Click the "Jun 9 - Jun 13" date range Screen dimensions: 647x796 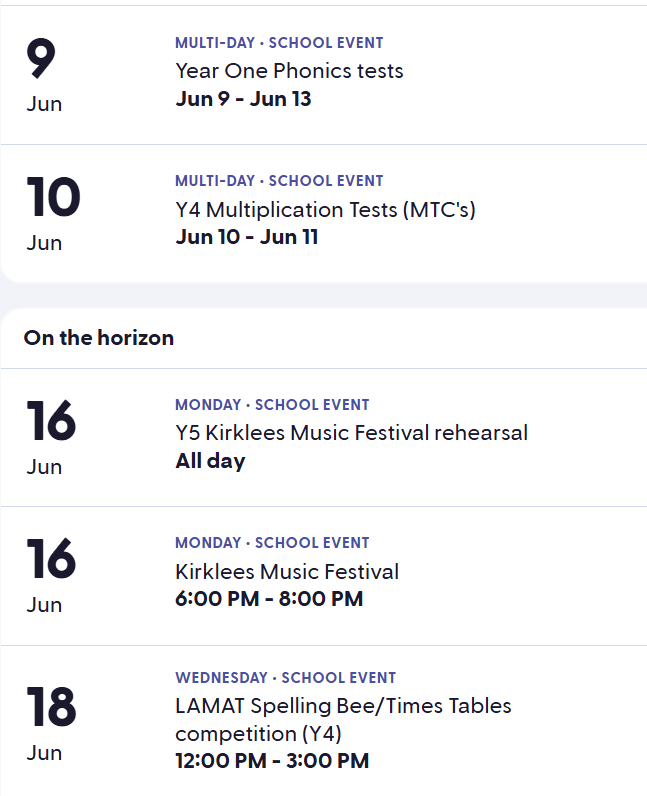tap(243, 99)
